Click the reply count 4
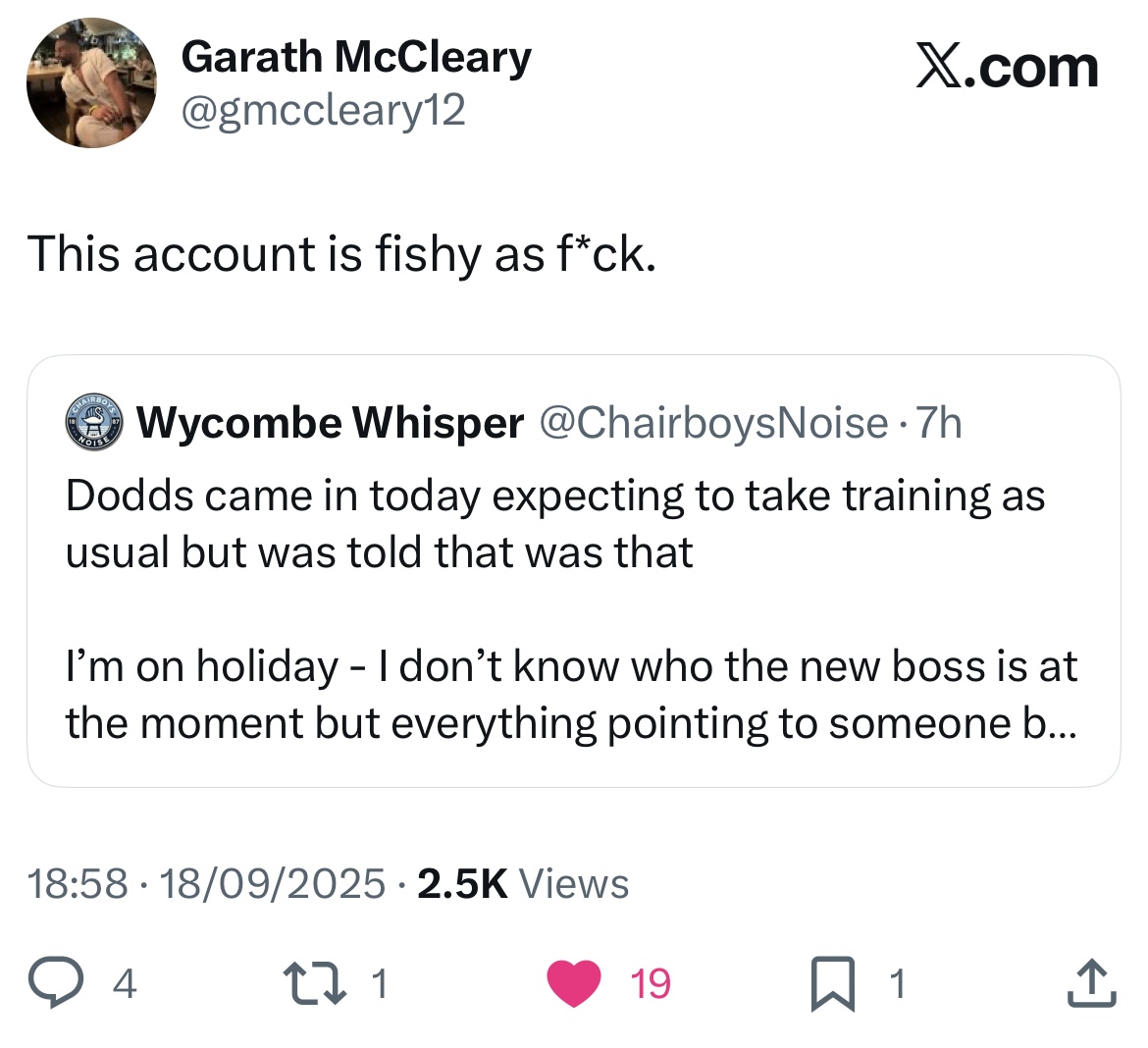Viewport: 1148px width, 1048px height. 124,983
